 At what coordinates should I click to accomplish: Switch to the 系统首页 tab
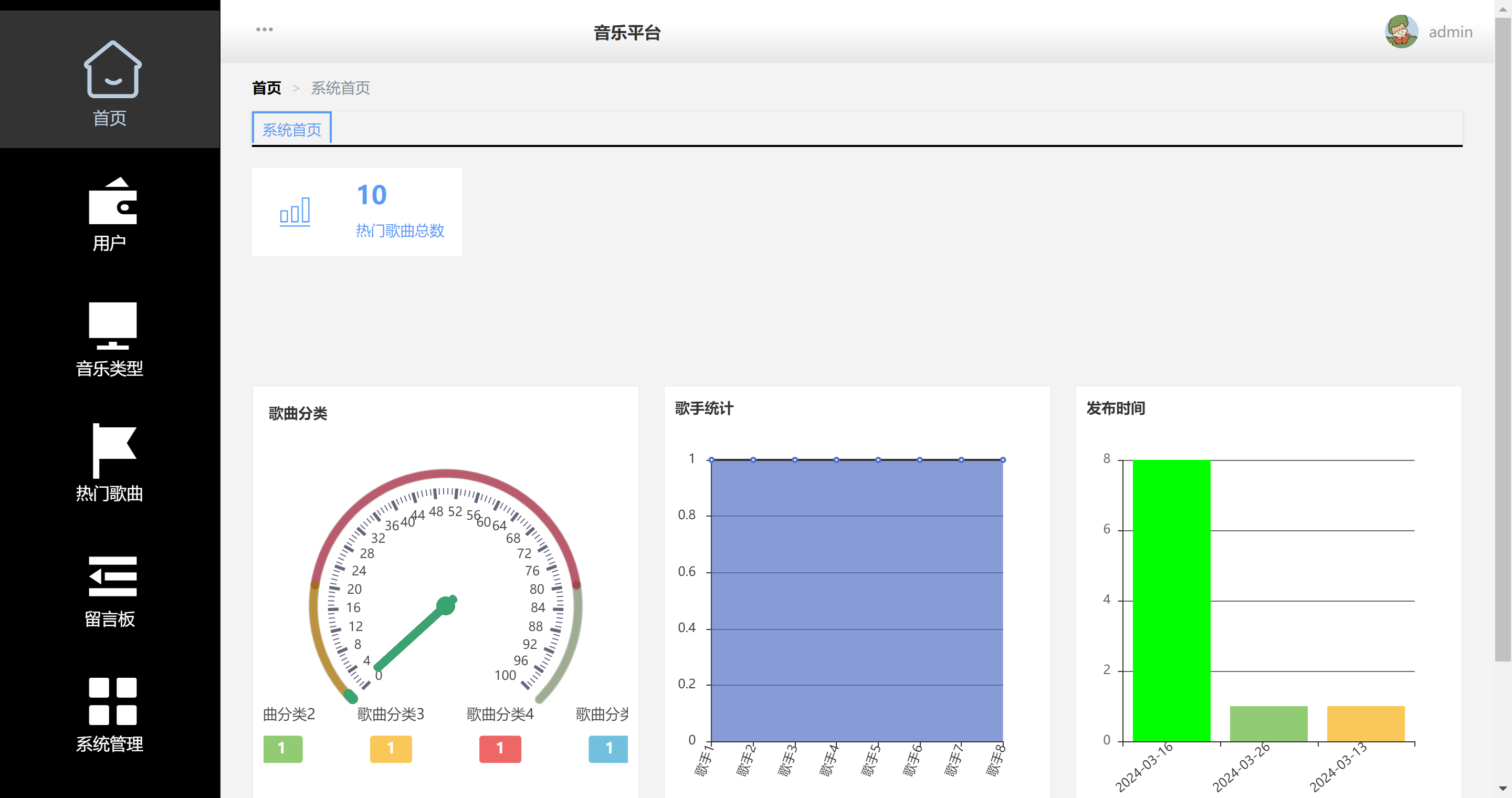point(292,129)
